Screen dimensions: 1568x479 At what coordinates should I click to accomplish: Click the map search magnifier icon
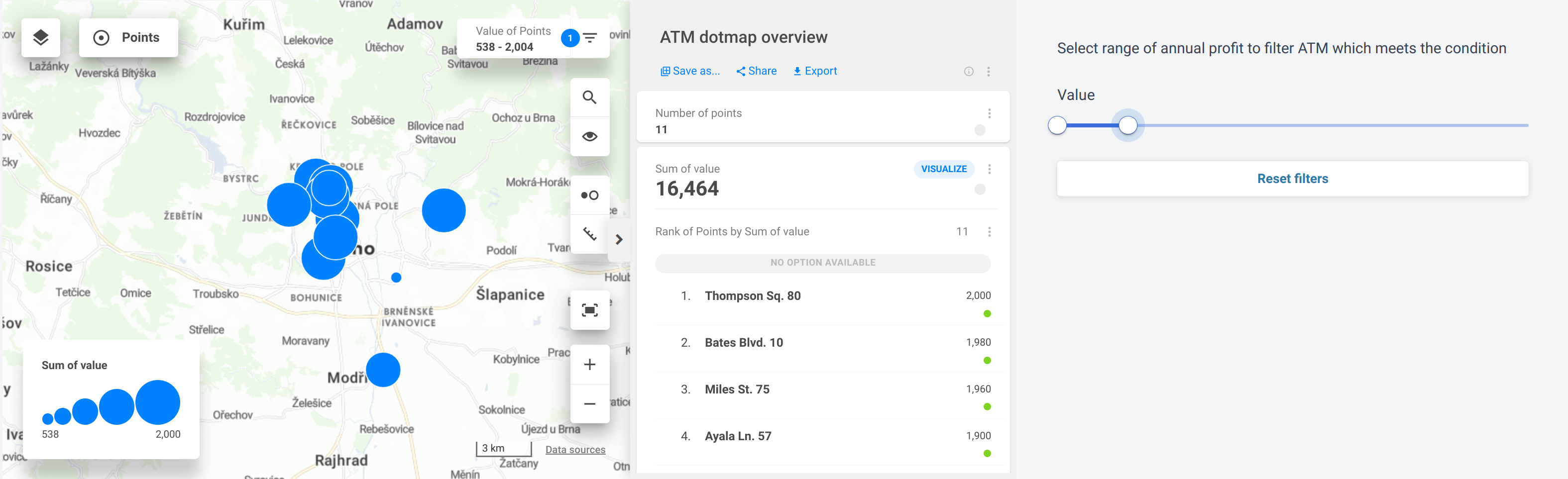[x=589, y=97]
